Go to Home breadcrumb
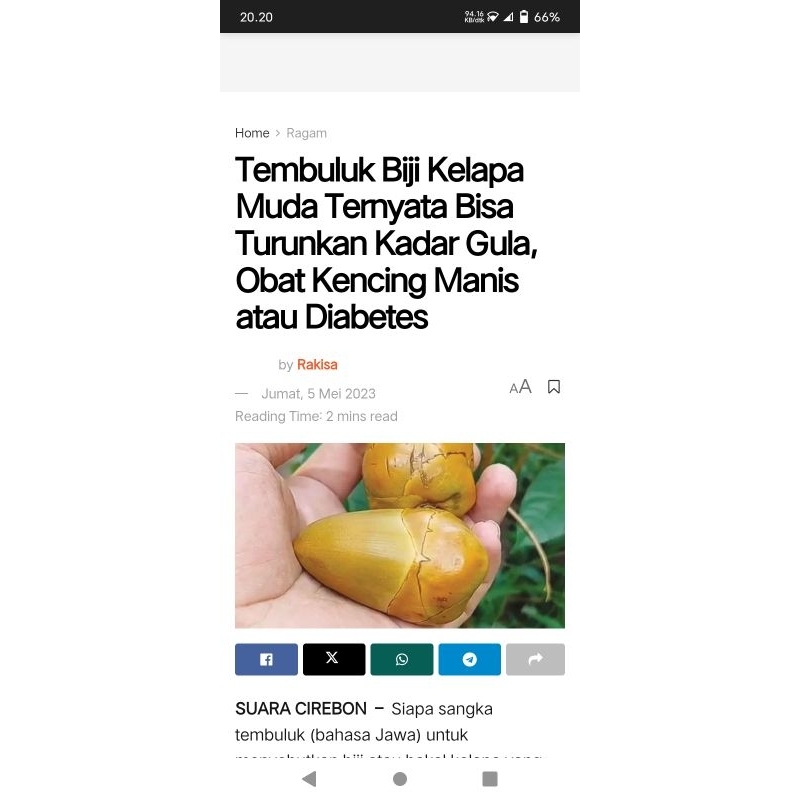The width and height of the screenshot is (800, 800). pos(252,133)
